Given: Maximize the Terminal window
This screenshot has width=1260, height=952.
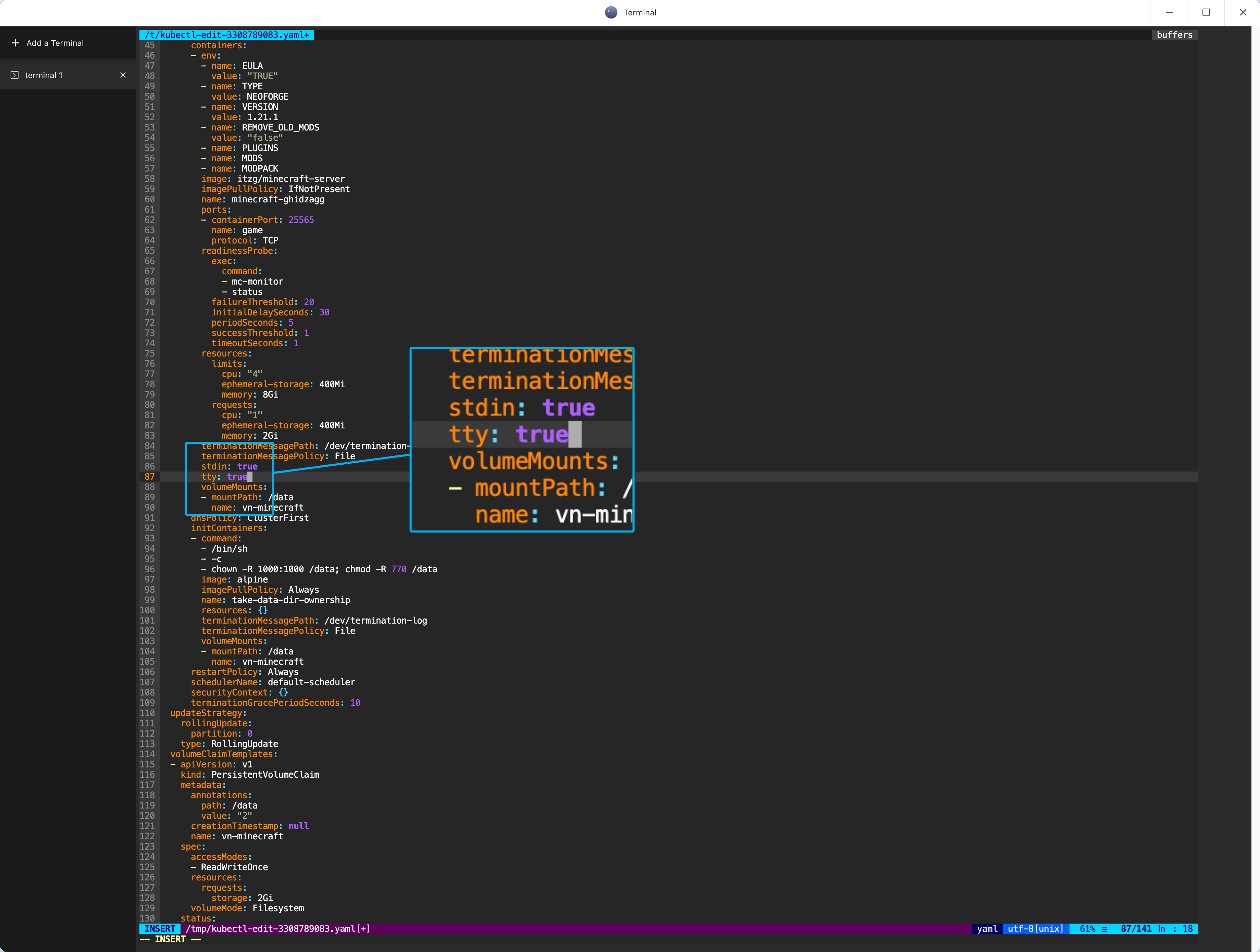Looking at the screenshot, I should (1206, 13).
